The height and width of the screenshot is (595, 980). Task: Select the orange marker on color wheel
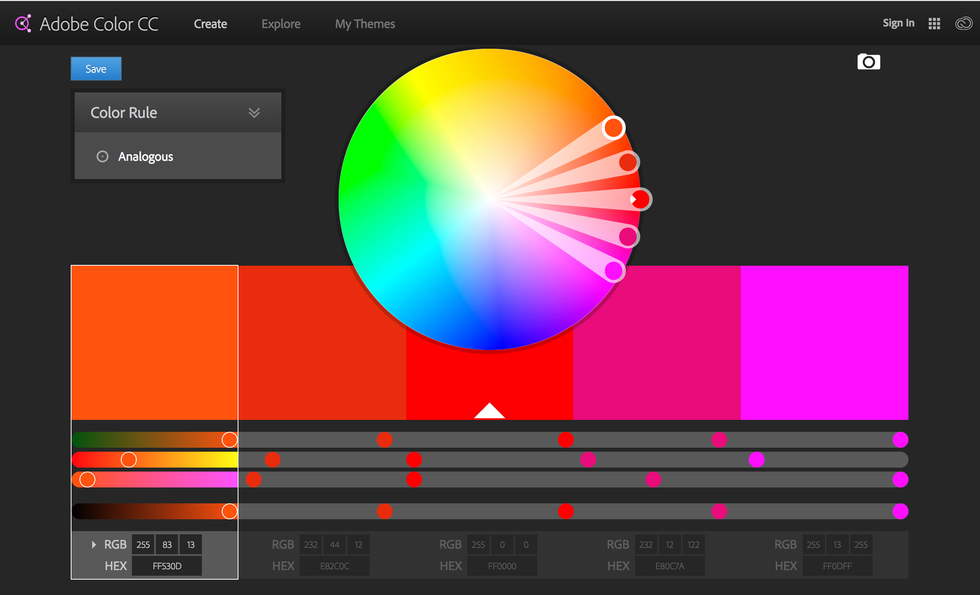[x=613, y=127]
